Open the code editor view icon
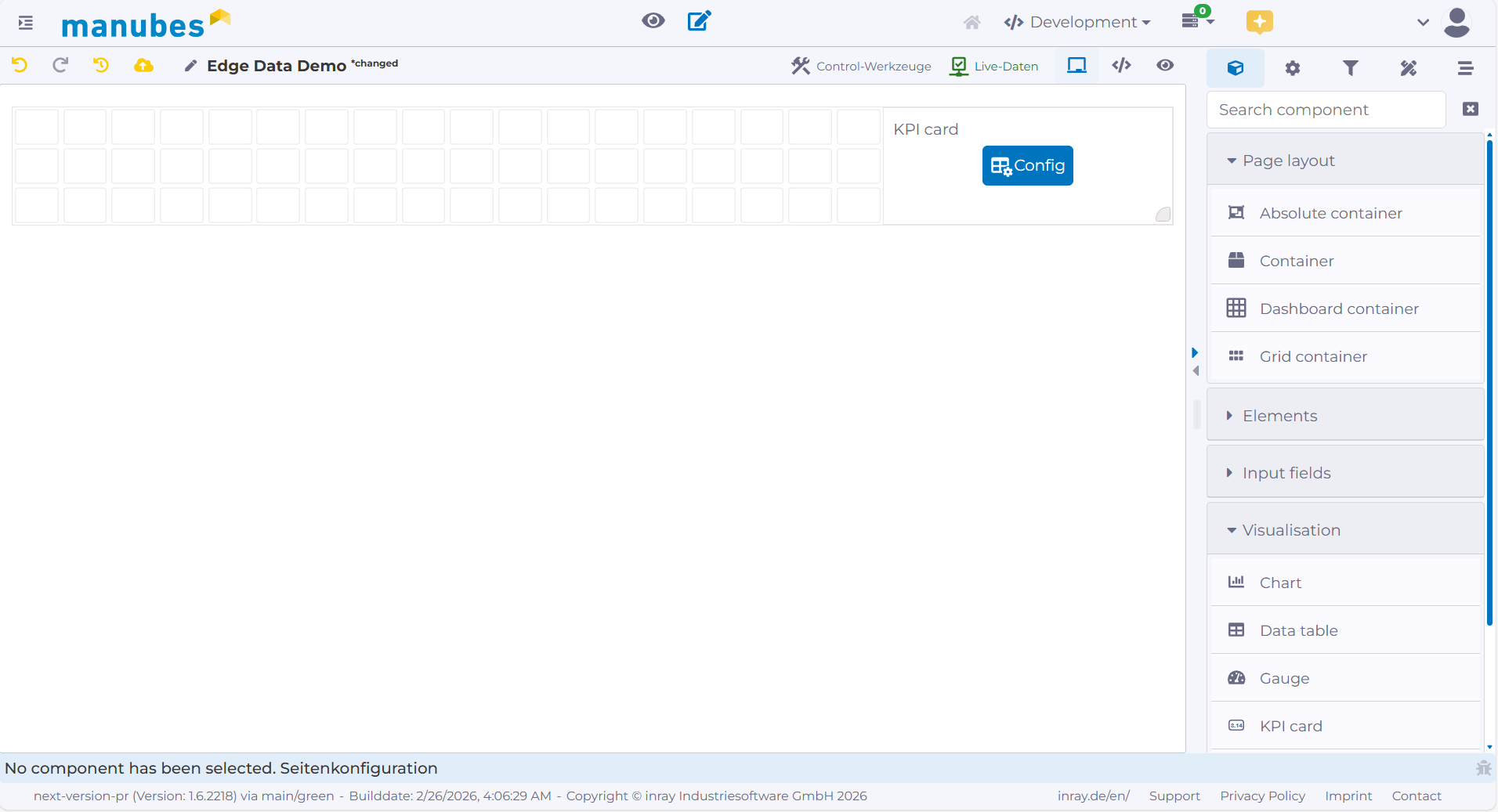This screenshot has height=812, width=1498. point(1122,67)
